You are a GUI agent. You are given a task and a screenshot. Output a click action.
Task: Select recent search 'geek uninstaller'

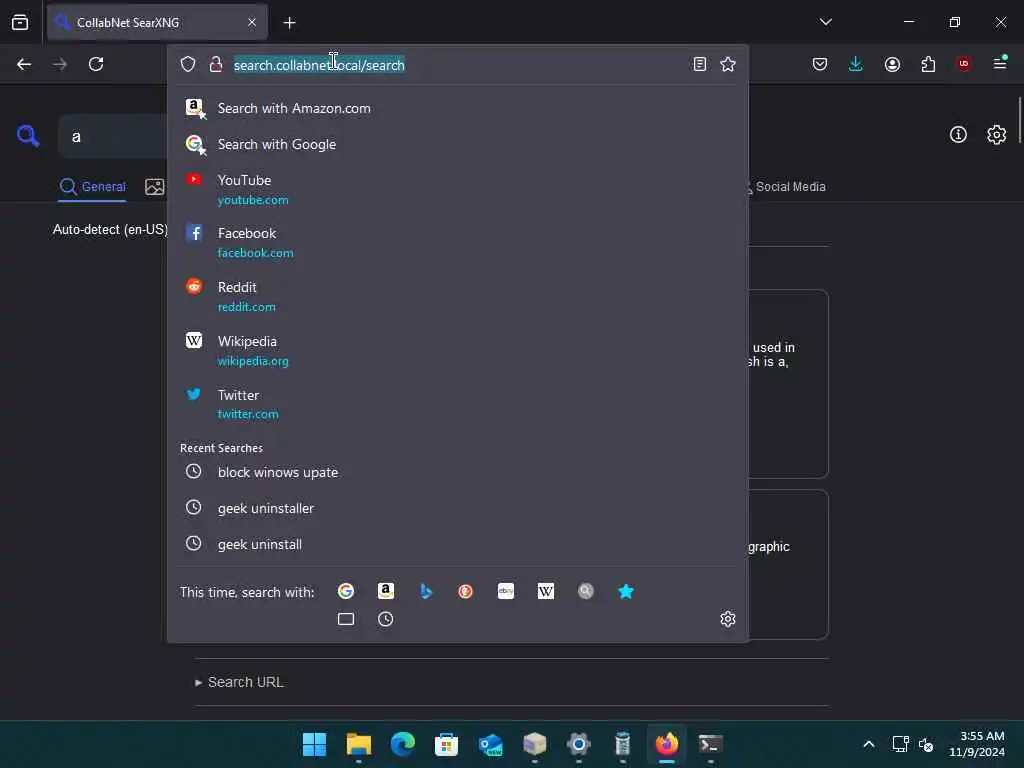click(x=457, y=508)
